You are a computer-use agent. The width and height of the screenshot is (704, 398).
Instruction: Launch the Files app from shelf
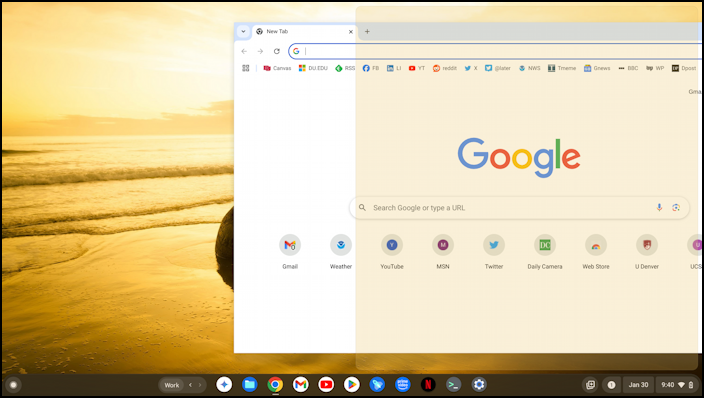tap(250, 385)
